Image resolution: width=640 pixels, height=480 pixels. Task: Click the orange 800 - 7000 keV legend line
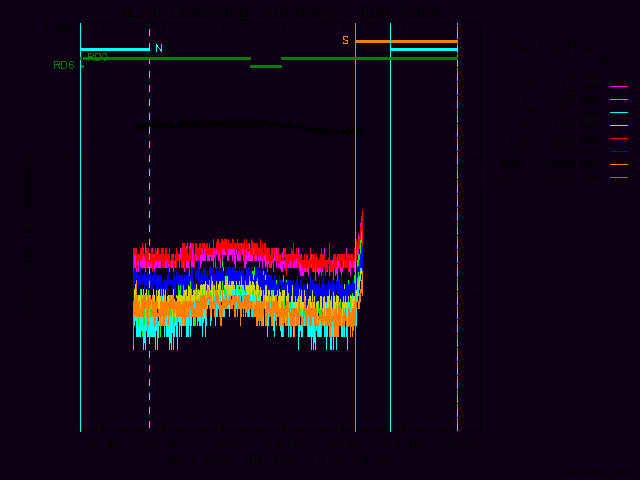coord(619,165)
